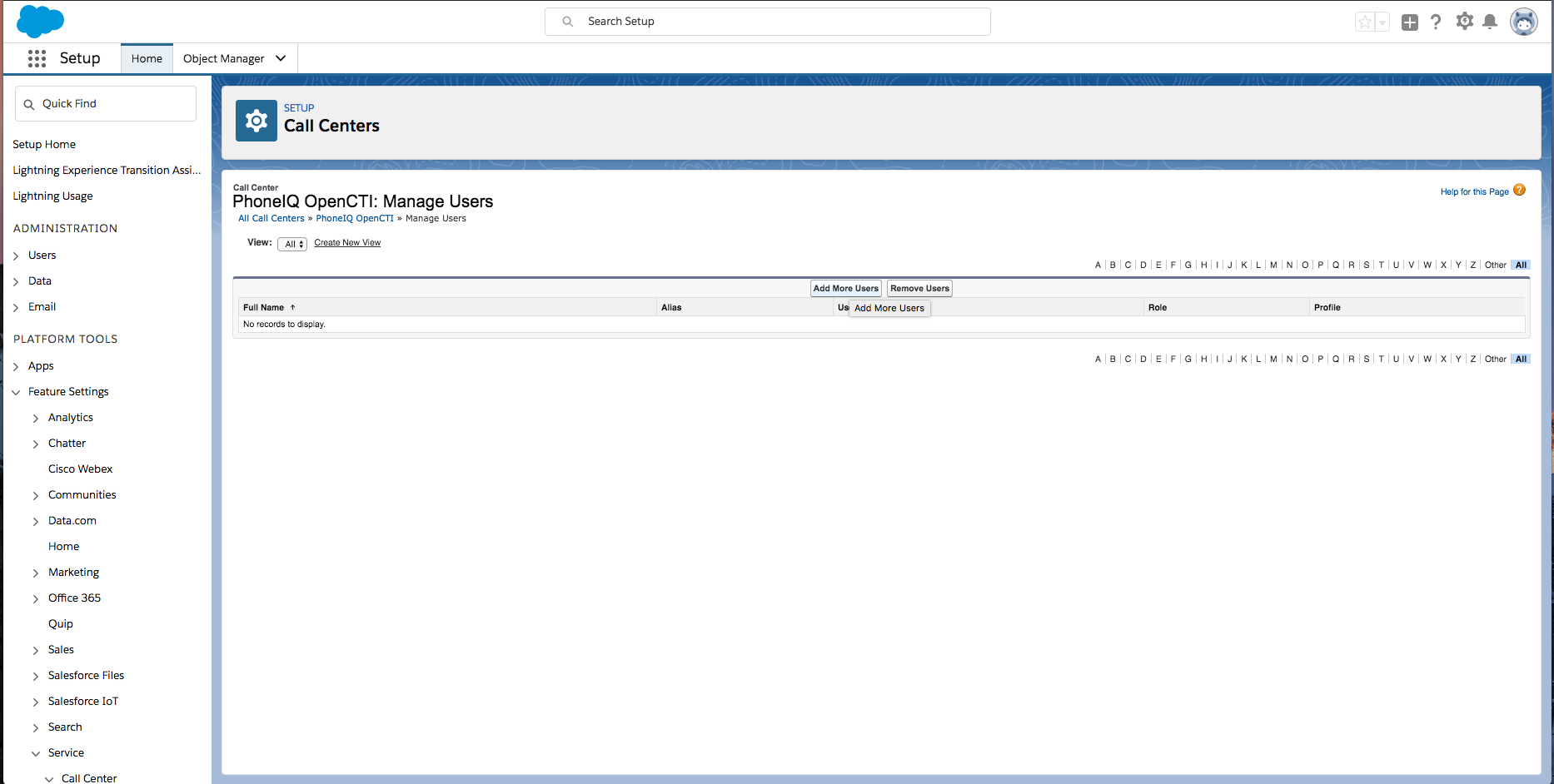Screen dimensions: 1554x784
Task: Open the View selection dropdown
Action: (292, 244)
